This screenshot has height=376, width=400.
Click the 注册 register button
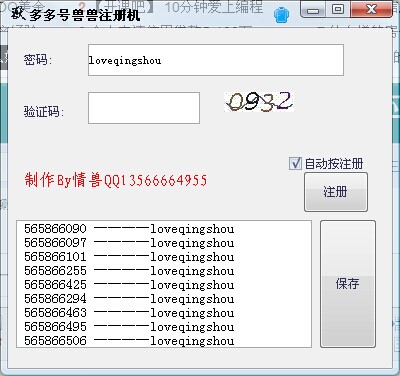336,192
